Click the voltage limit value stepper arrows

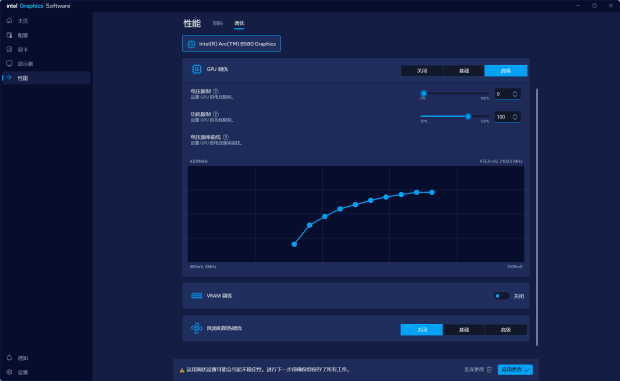pyautogui.click(x=515, y=94)
